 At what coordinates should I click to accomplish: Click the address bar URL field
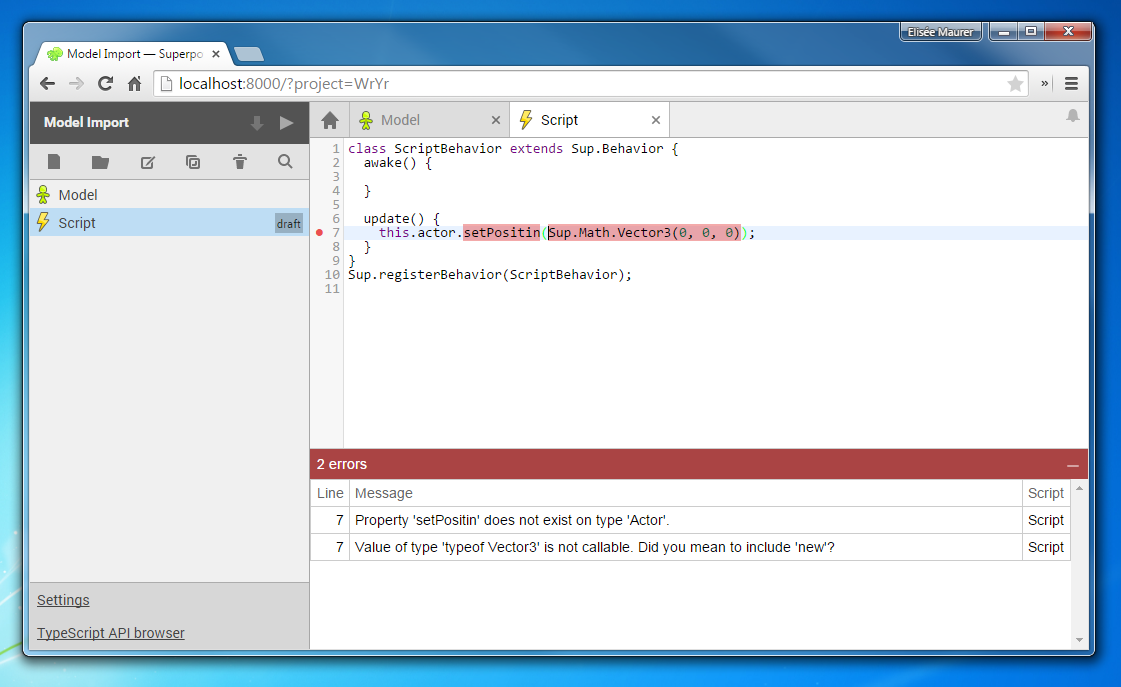[591, 84]
